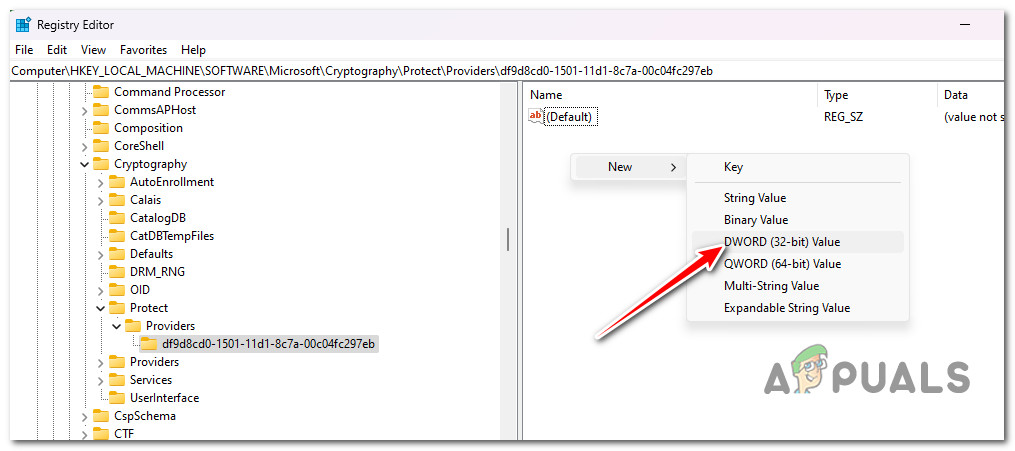Screen dimensions: 1015x451
Task: Expand the AutoEnrollment key
Action: tap(100, 182)
